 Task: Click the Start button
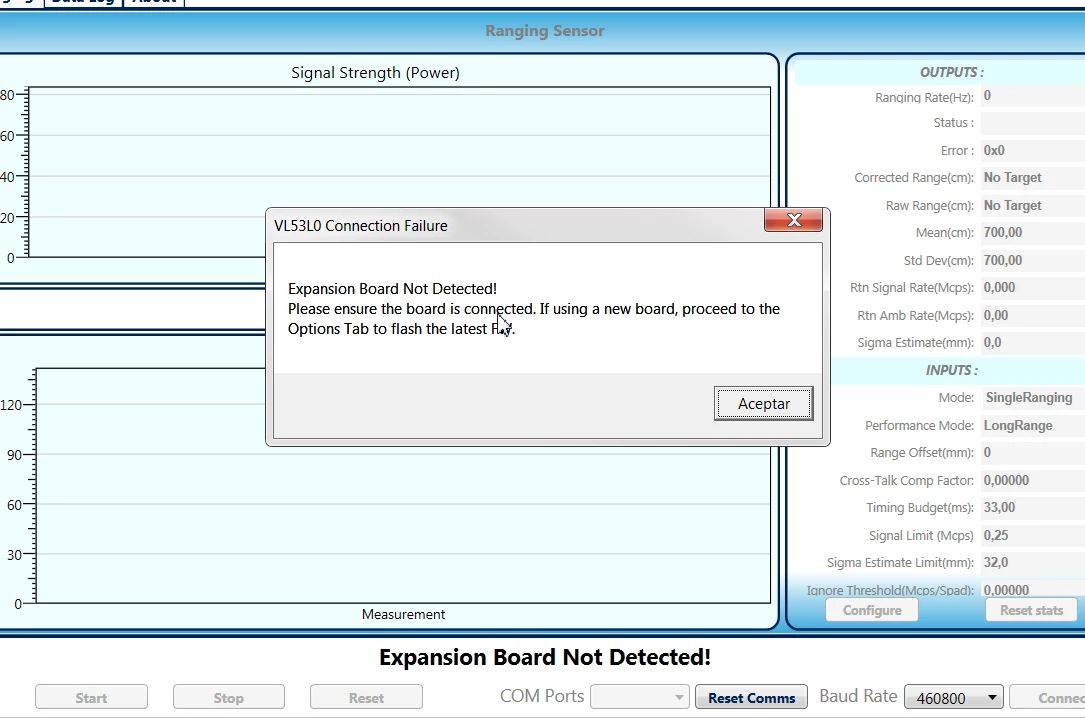(x=91, y=697)
